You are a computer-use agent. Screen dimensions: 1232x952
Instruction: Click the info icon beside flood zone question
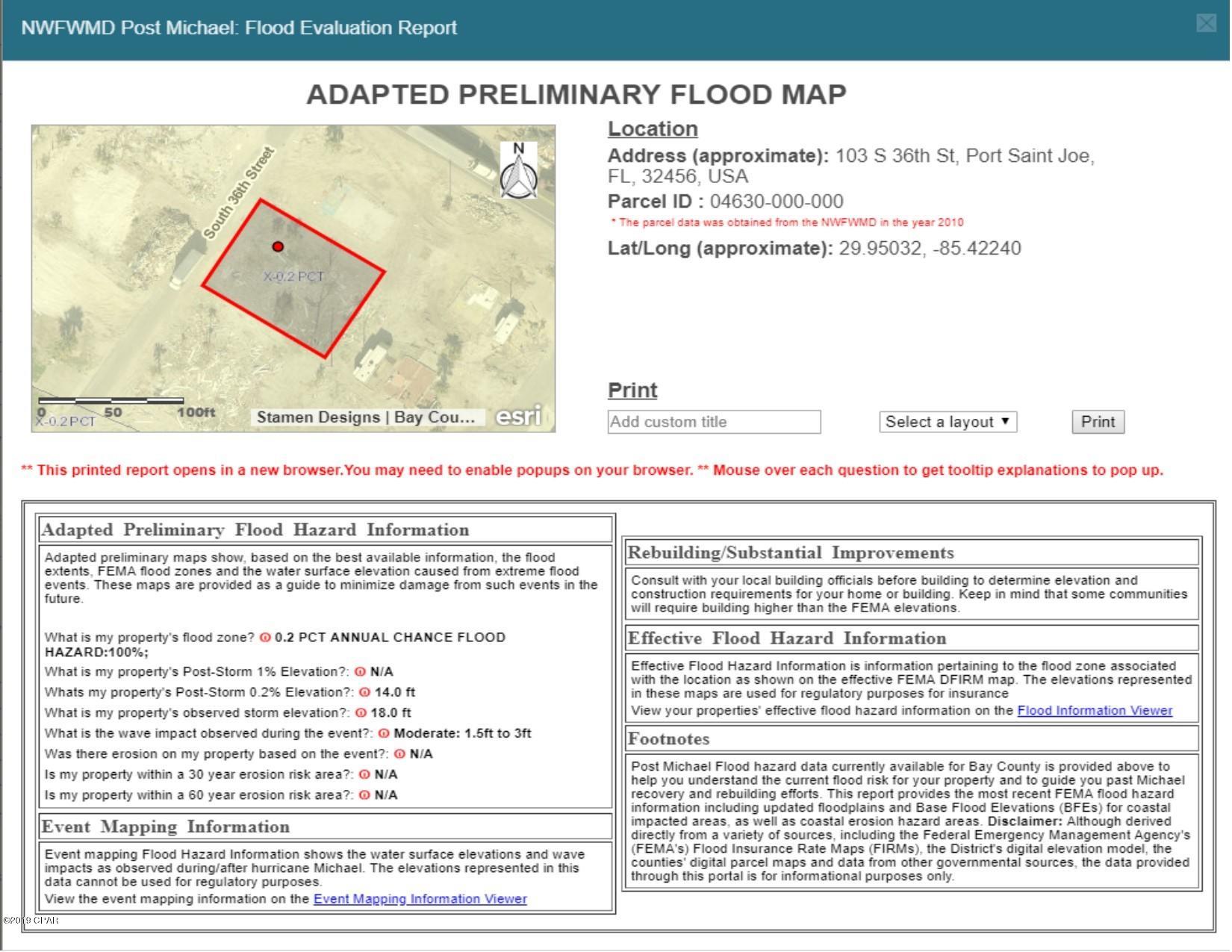(x=265, y=638)
